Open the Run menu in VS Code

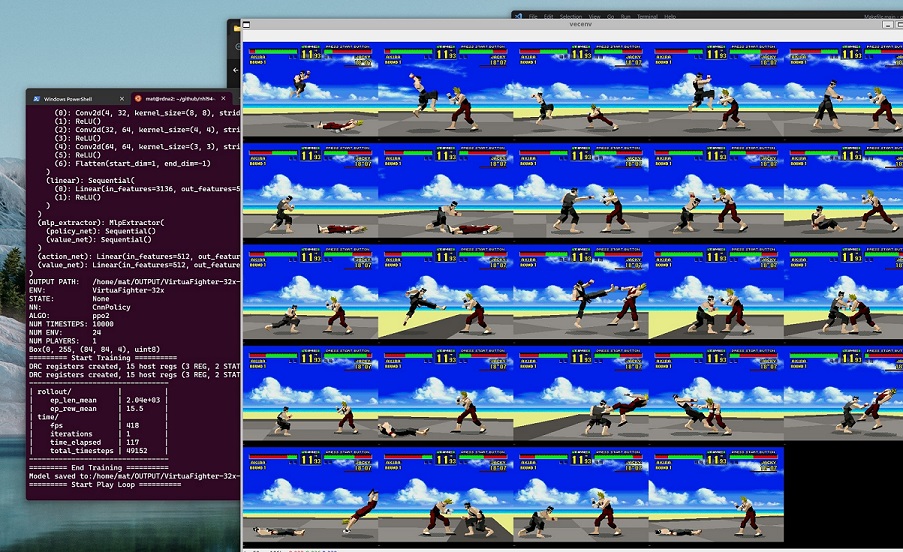point(625,17)
